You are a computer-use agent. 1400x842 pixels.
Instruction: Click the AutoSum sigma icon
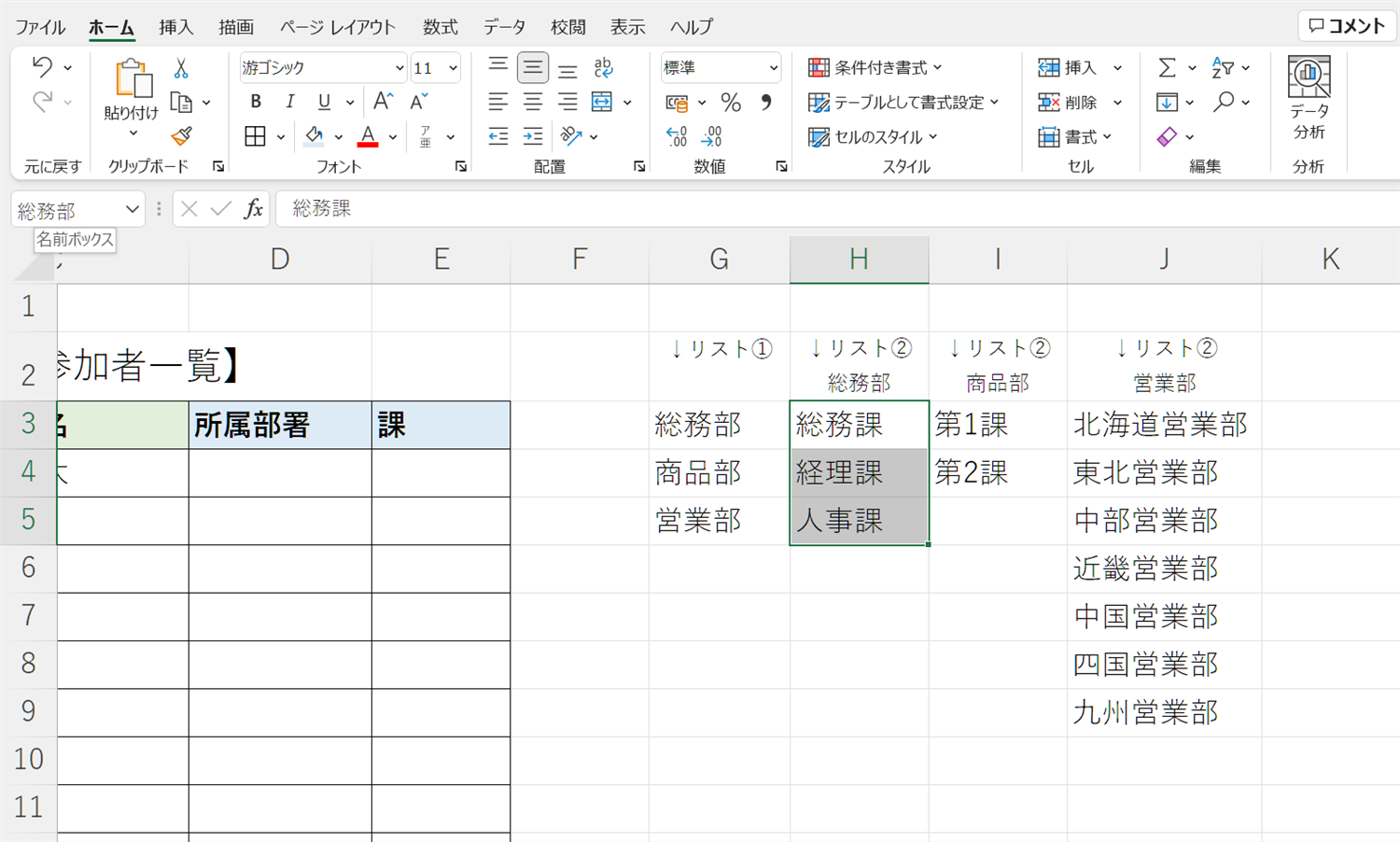[x=1167, y=68]
